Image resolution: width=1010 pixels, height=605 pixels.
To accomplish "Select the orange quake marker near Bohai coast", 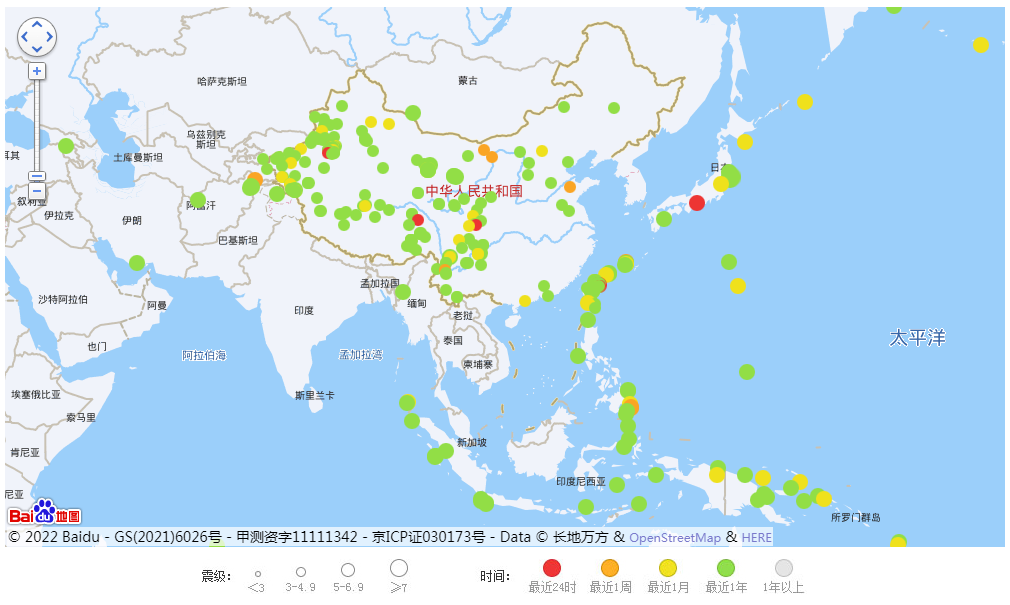I will tap(569, 187).
